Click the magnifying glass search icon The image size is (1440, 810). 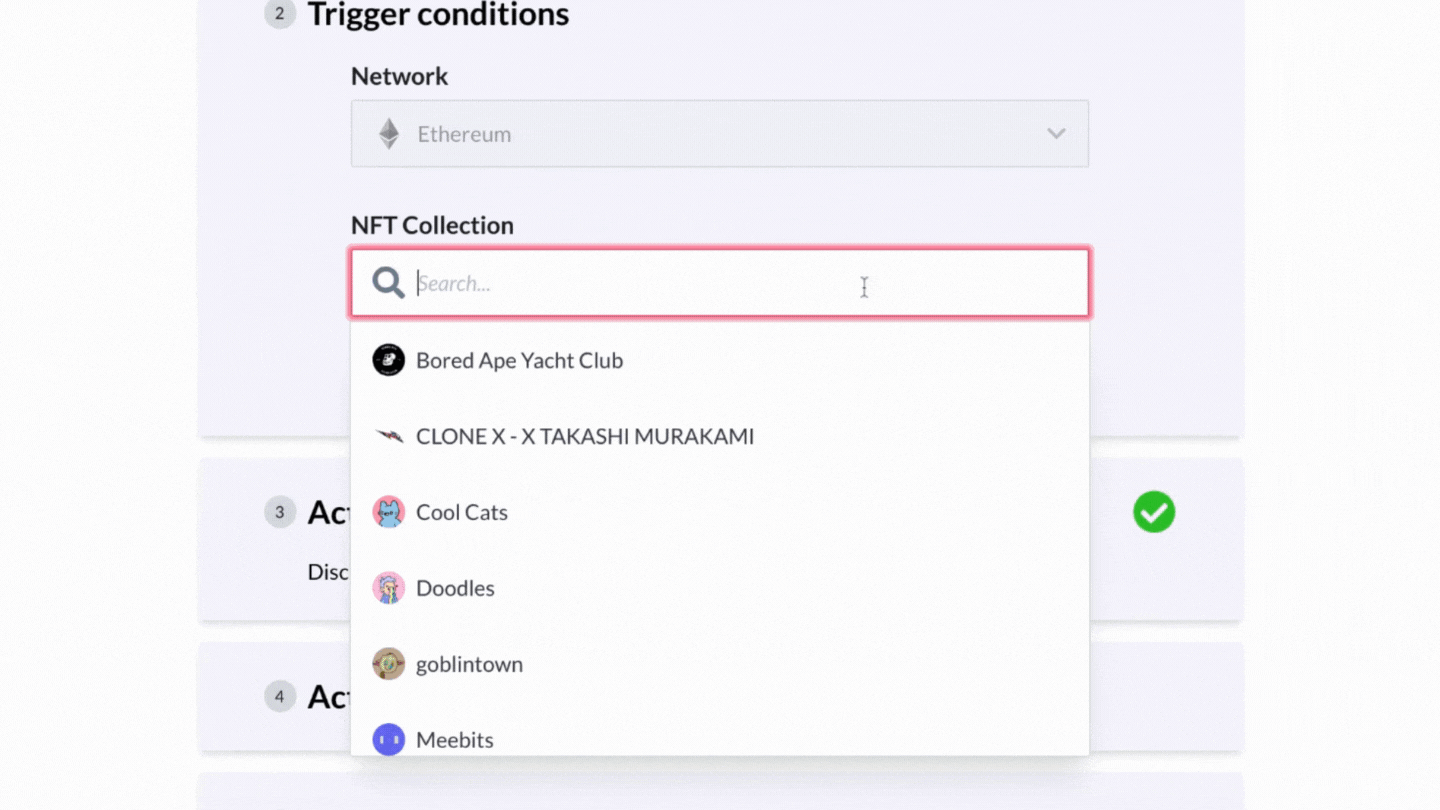point(387,283)
